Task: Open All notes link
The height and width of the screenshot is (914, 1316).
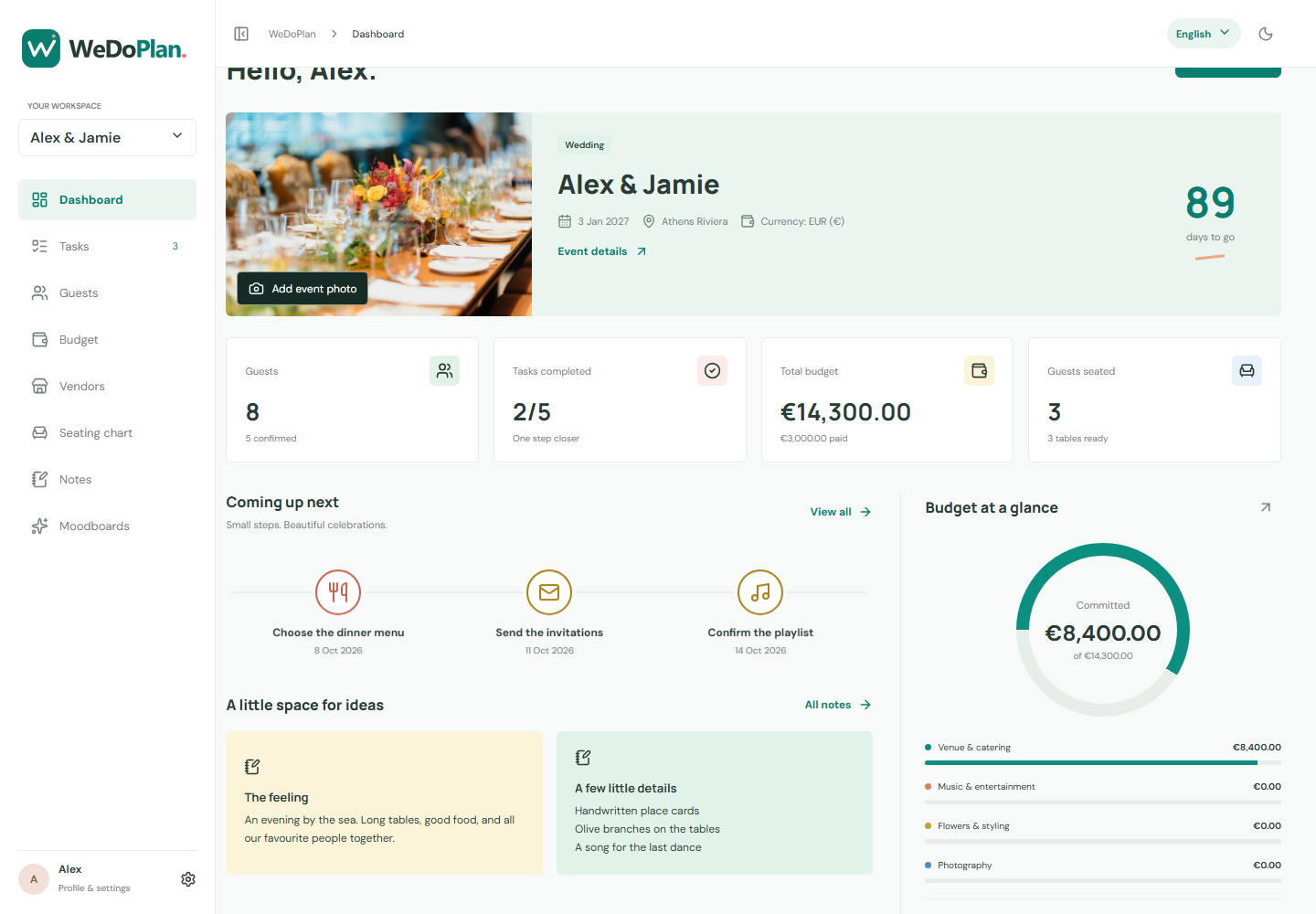Action: click(838, 705)
